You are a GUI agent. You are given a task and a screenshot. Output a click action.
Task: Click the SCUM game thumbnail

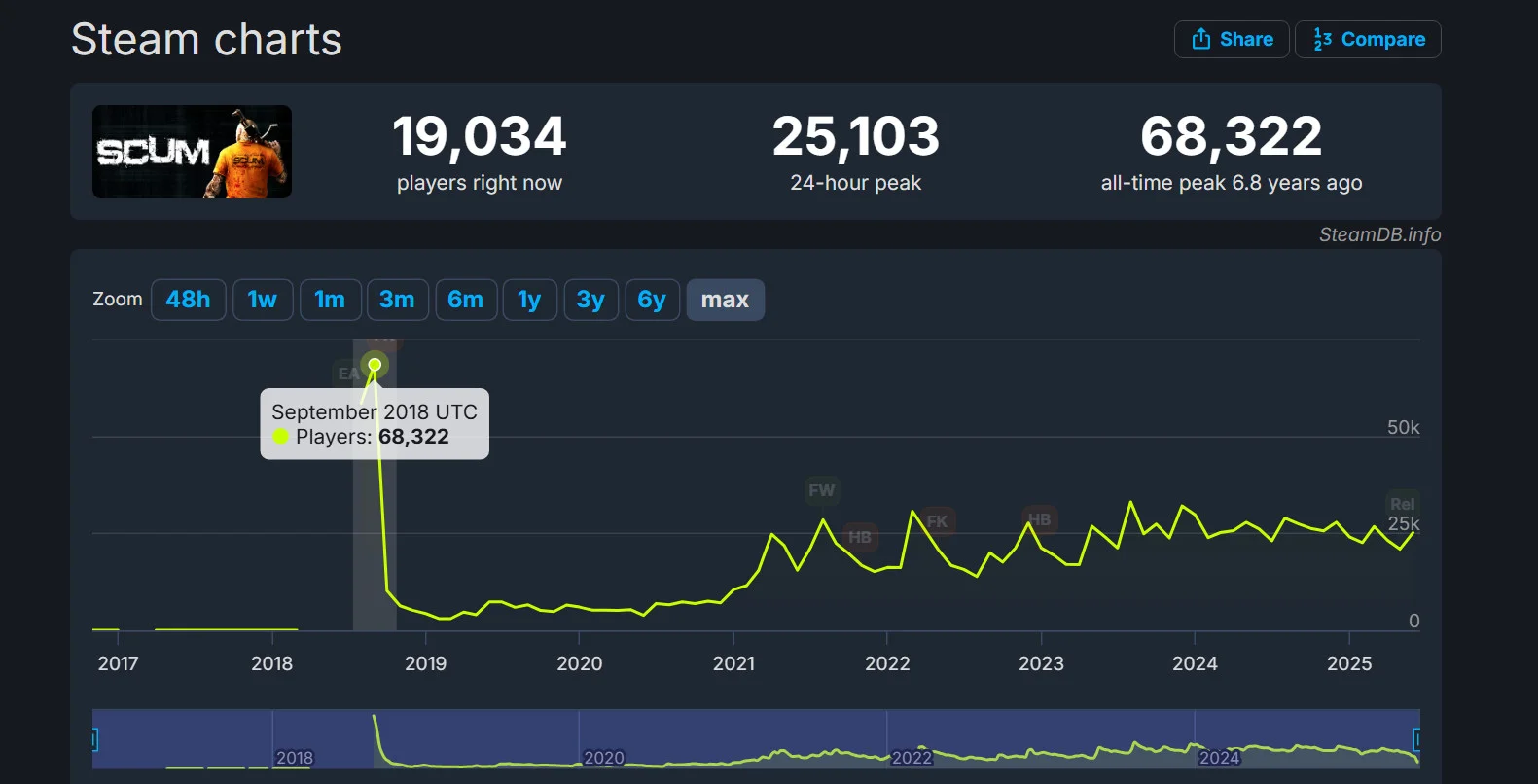coord(192,152)
